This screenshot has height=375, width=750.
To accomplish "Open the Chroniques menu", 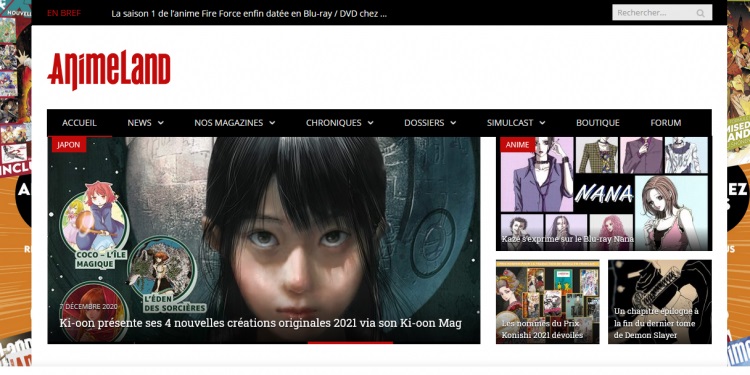I will (333, 123).
